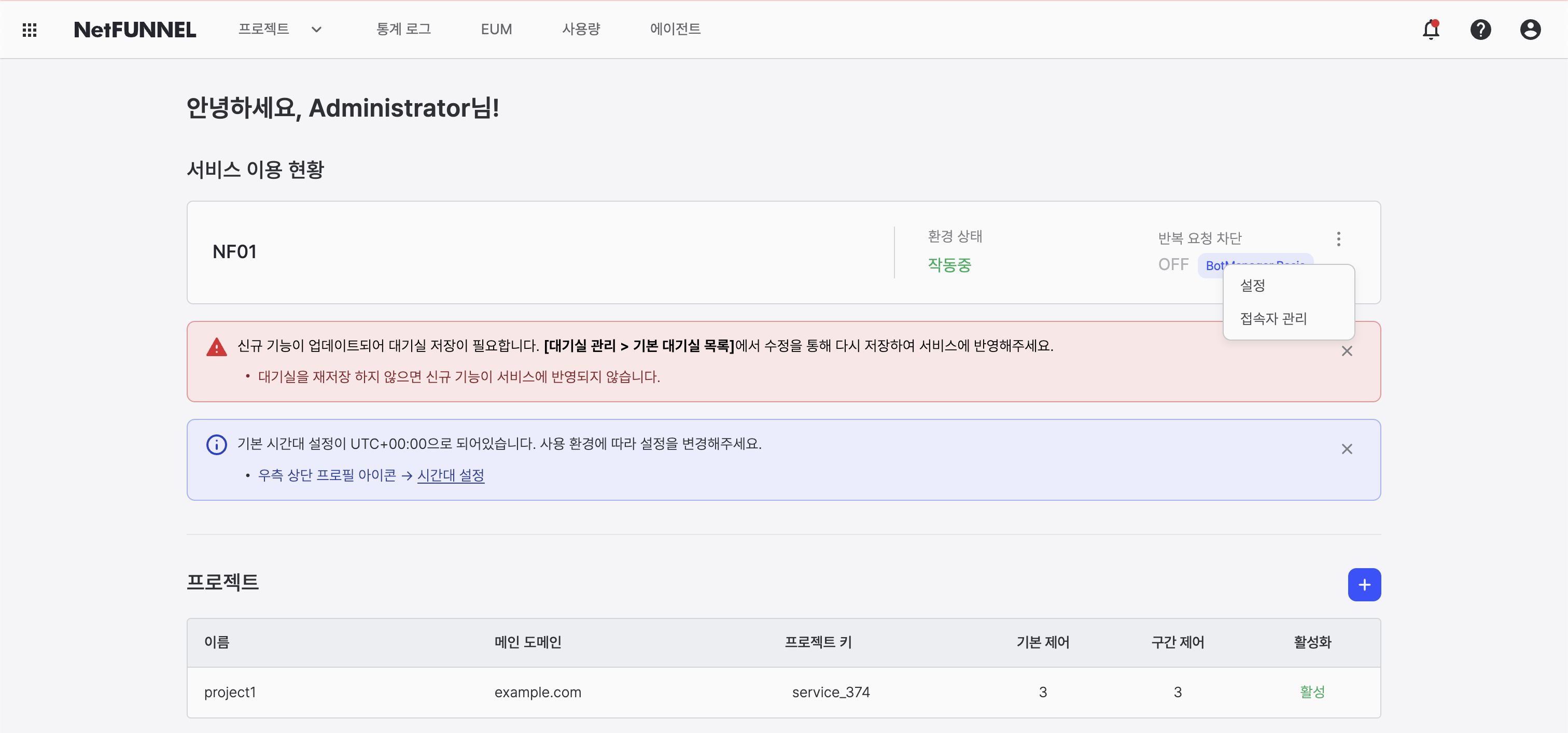
Task: Open the 시간대 설정 link
Action: pos(451,475)
